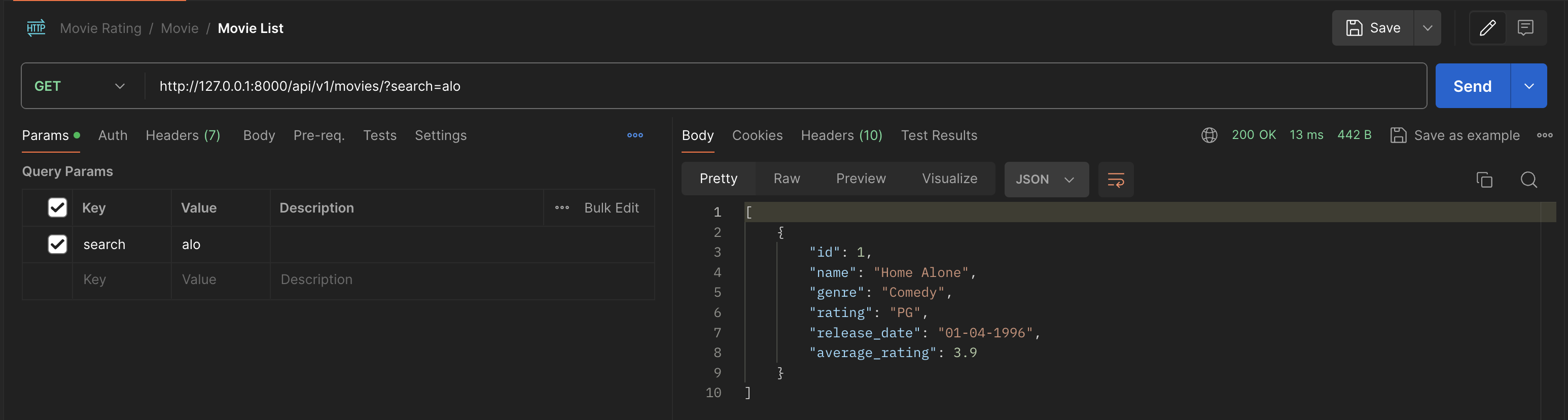Click the globe network icon

(x=1209, y=135)
